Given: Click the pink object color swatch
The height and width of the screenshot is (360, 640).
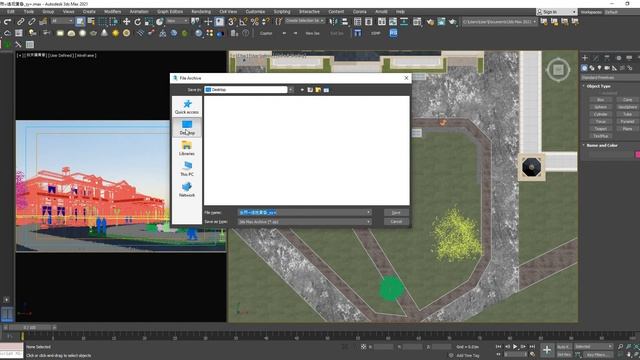Looking at the screenshot, I should click(x=638, y=155).
